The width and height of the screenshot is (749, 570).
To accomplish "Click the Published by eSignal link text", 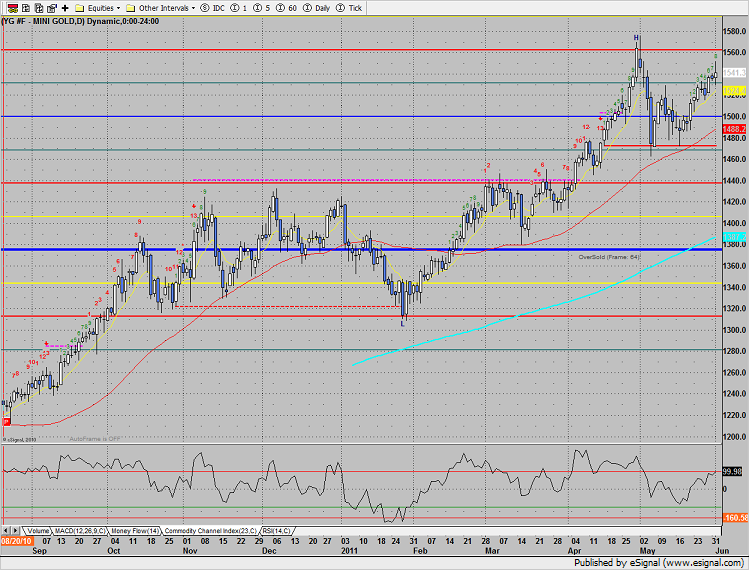I will (659, 562).
